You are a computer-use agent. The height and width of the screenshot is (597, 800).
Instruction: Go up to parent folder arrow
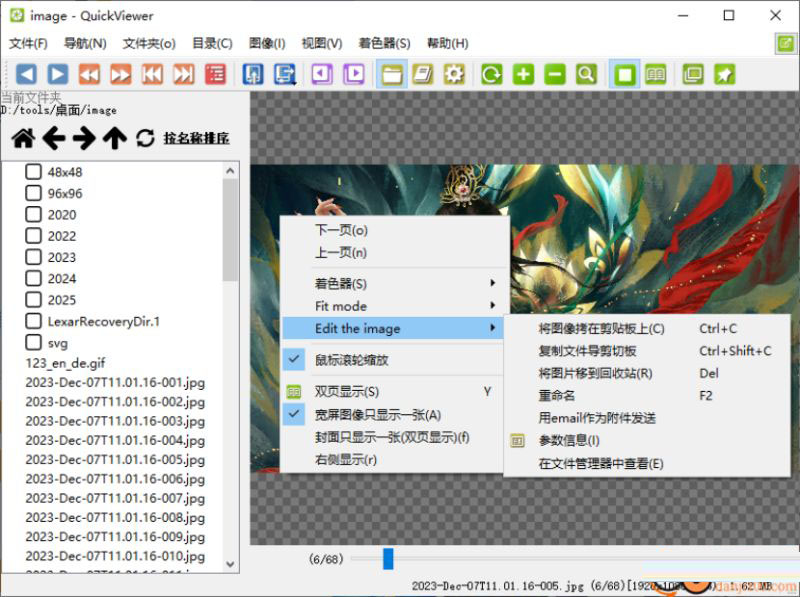click(115, 138)
